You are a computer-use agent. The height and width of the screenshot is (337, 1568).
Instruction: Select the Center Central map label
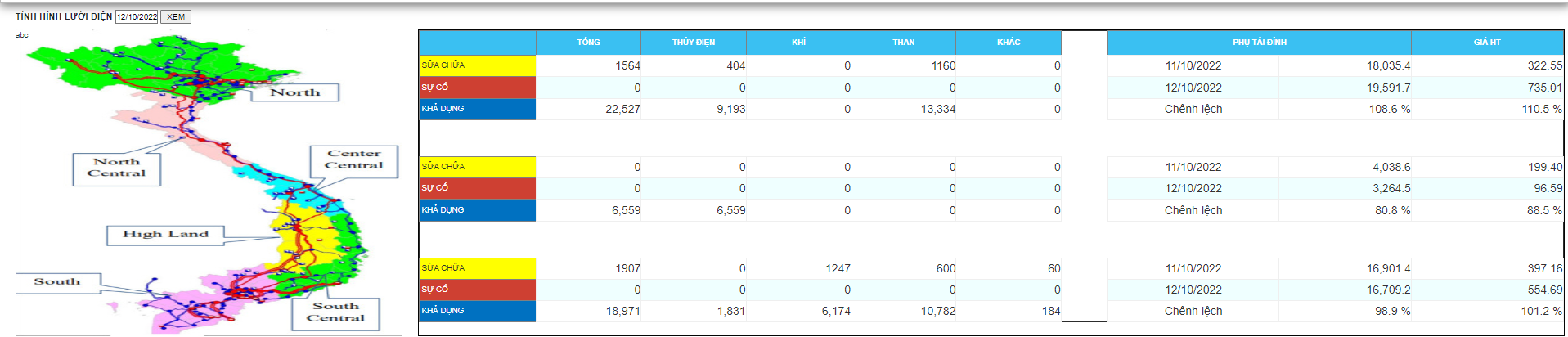click(x=353, y=160)
